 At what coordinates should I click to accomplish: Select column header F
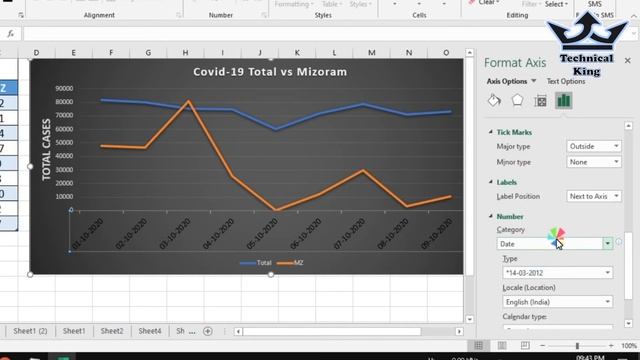pos(111,53)
